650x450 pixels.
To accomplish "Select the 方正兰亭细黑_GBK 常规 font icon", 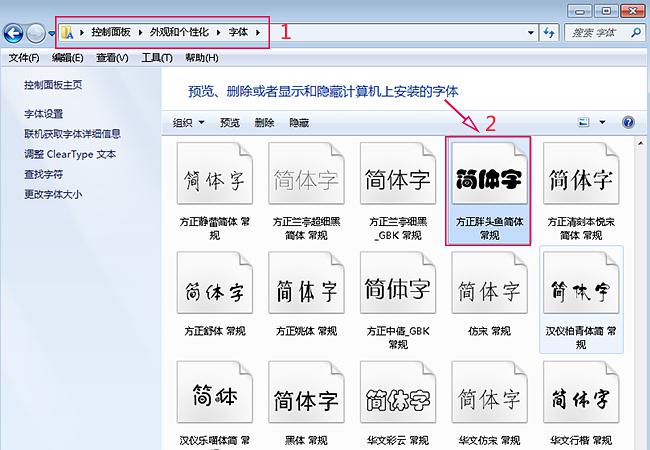I will 398,173.
